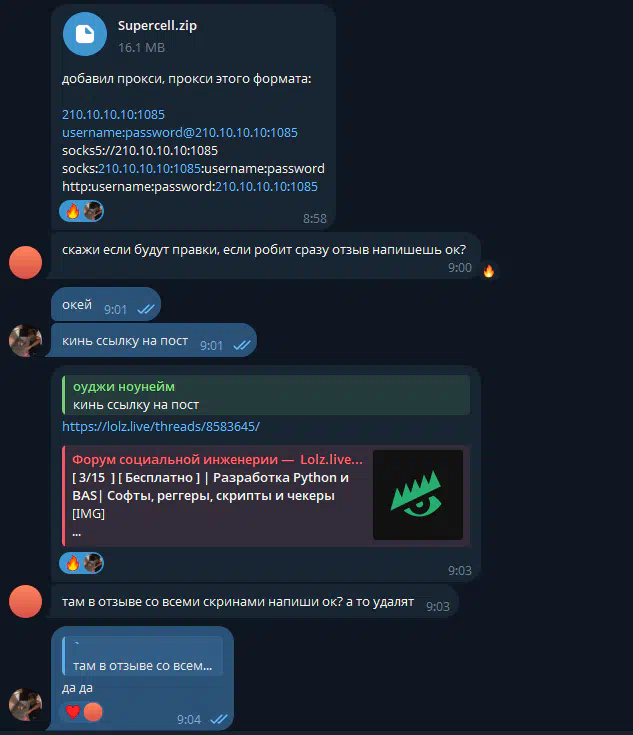This screenshot has width=633, height=735.
Task: Click the Supercell.zip file name
Action: pyautogui.click(x=157, y=25)
